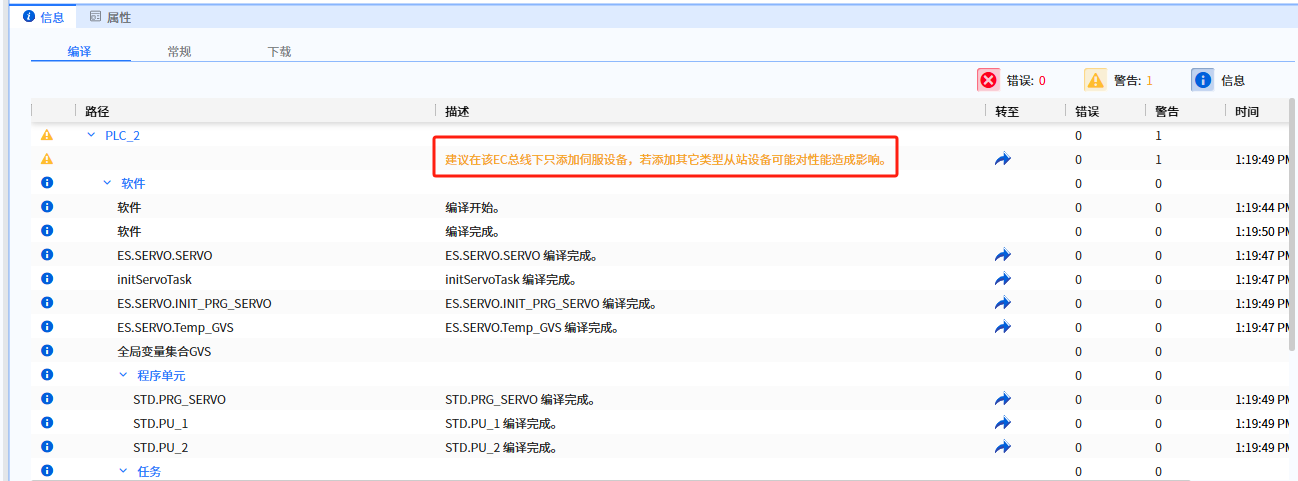
Task: Select the orange EC bus warning message
Action: click(666, 160)
